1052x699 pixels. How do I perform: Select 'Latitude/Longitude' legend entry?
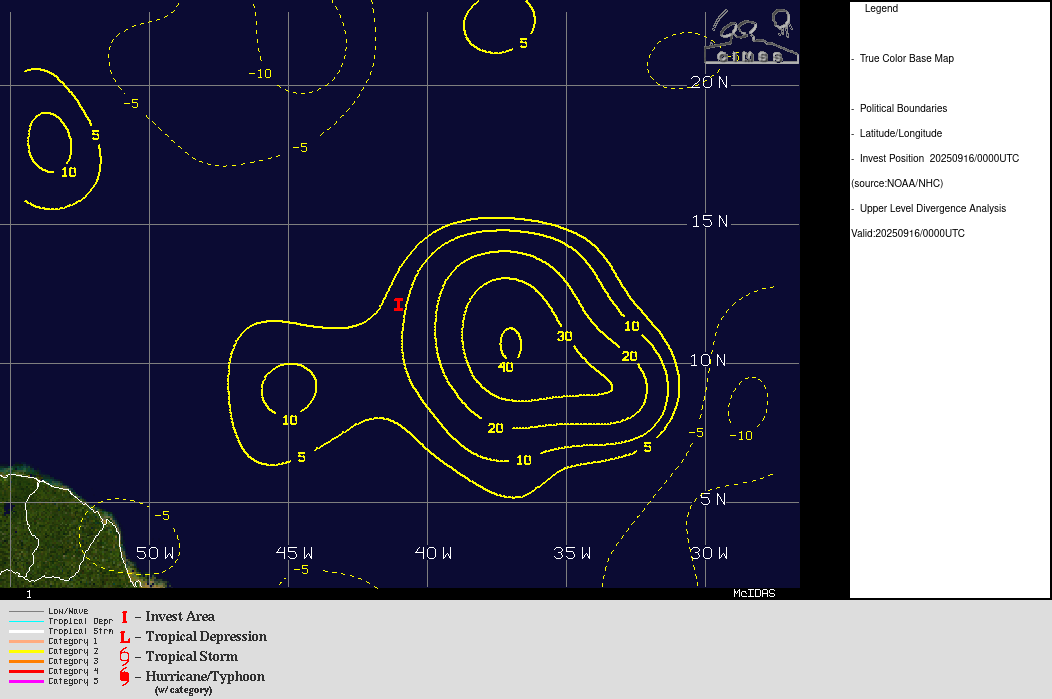(x=900, y=133)
